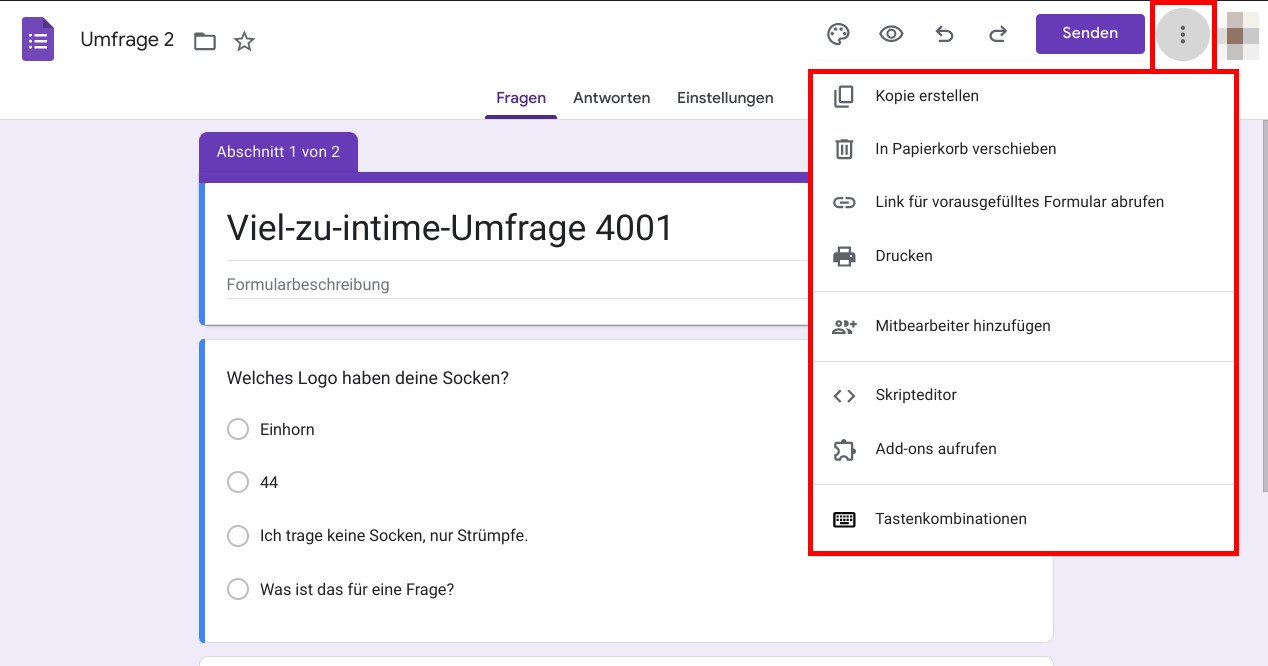Select the Einhorn answer option

[238, 428]
